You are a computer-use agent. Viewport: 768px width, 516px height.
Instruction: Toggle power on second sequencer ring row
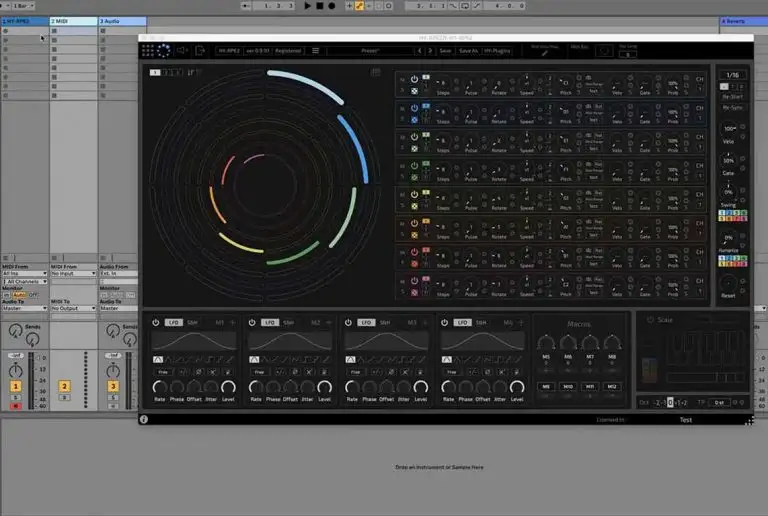414,108
